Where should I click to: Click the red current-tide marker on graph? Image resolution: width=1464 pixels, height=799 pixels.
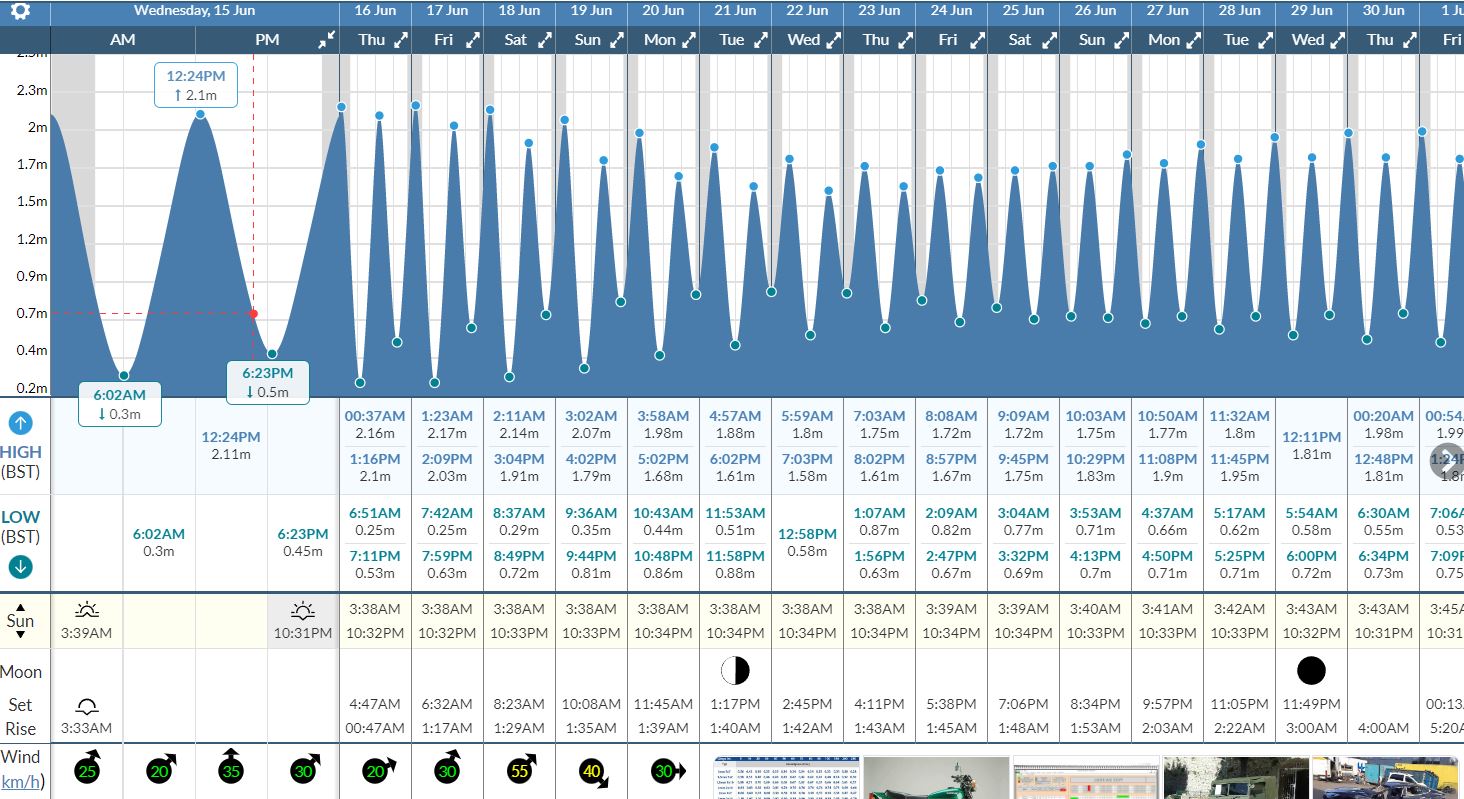pos(253,314)
